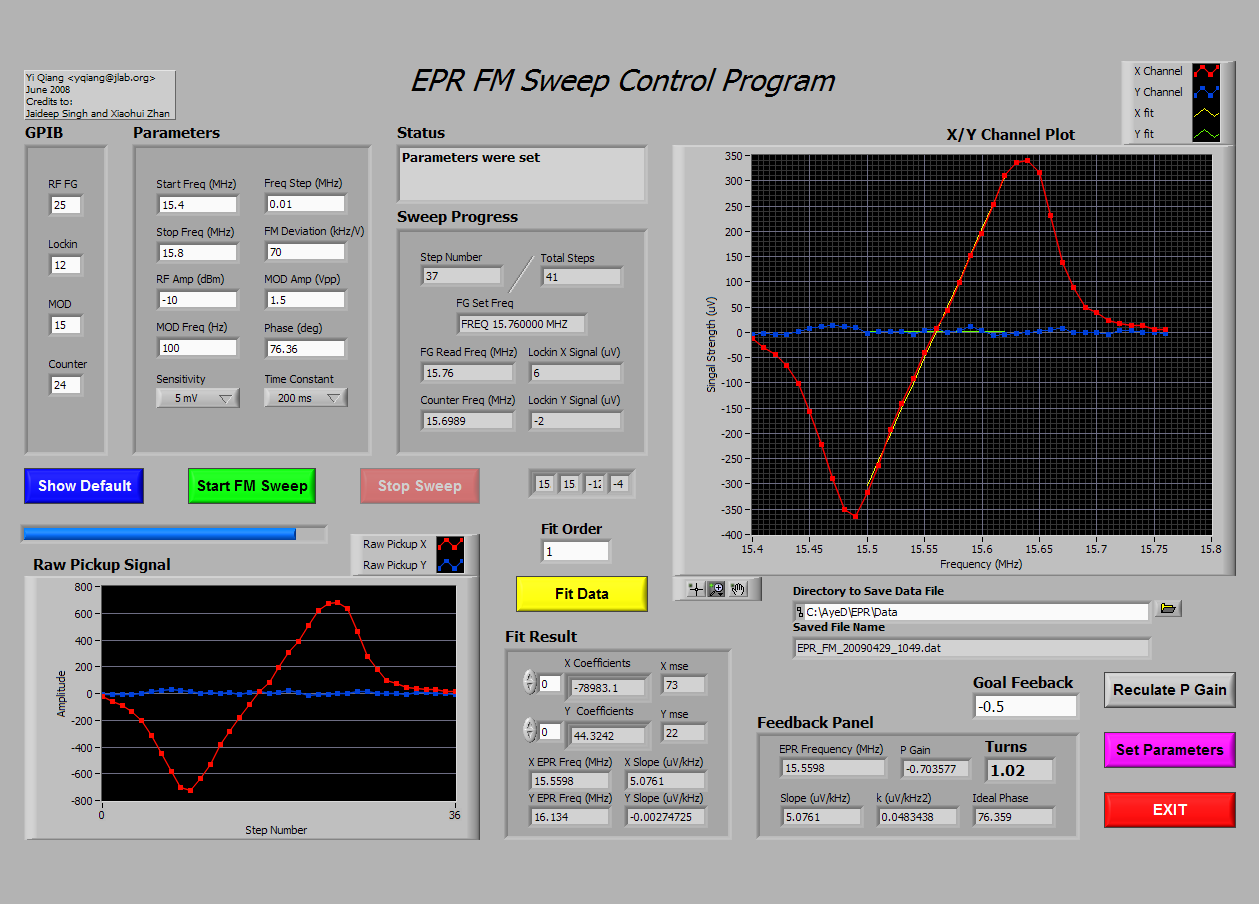
Task: Click the Lockin Y Signal value -2
Action: coord(575,421)
